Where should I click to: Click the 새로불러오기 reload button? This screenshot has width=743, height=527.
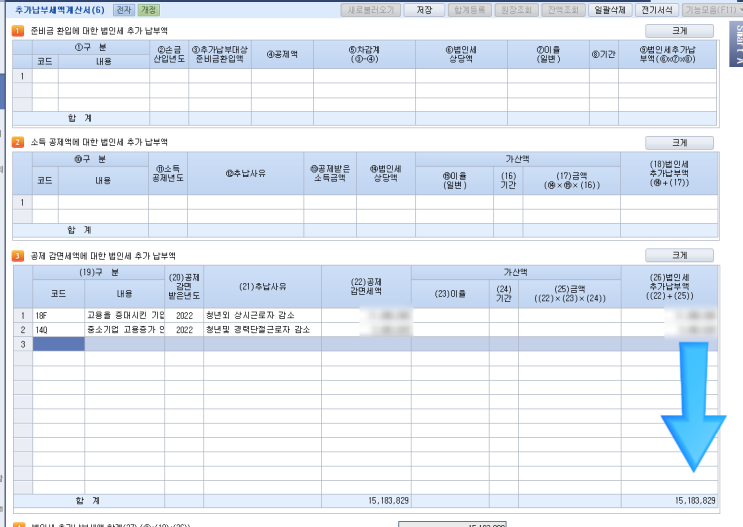tap(371, 10)
